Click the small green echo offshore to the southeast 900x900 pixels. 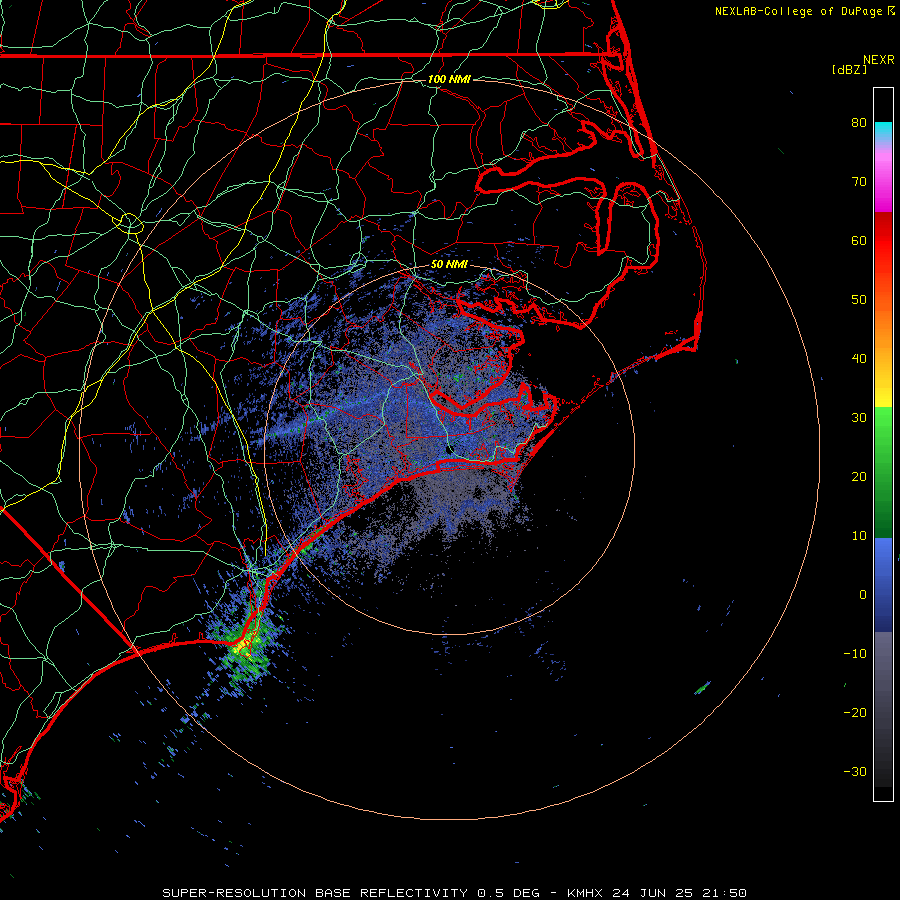[703, 688]
